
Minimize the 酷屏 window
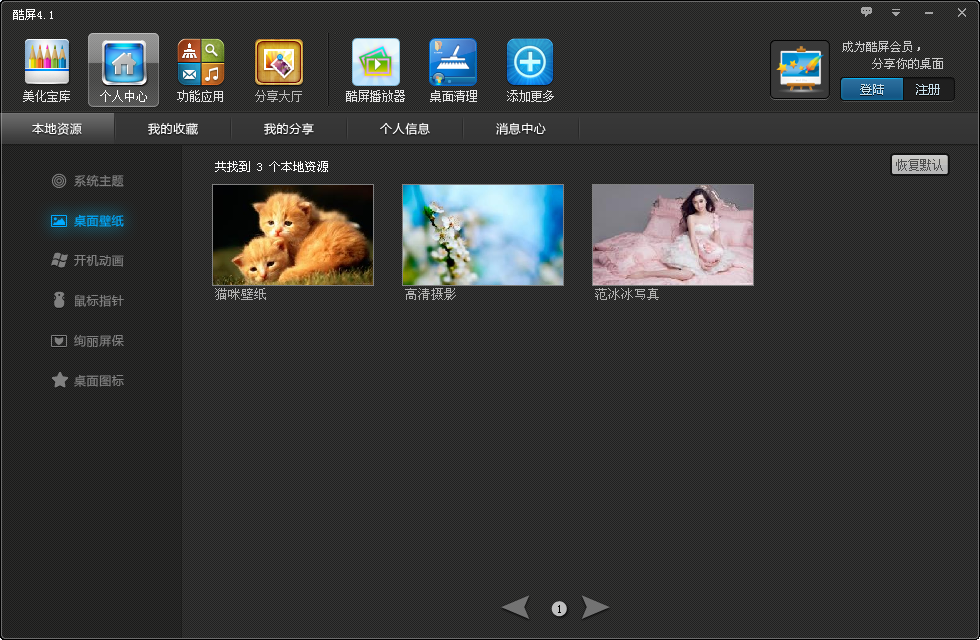[929, 12]
